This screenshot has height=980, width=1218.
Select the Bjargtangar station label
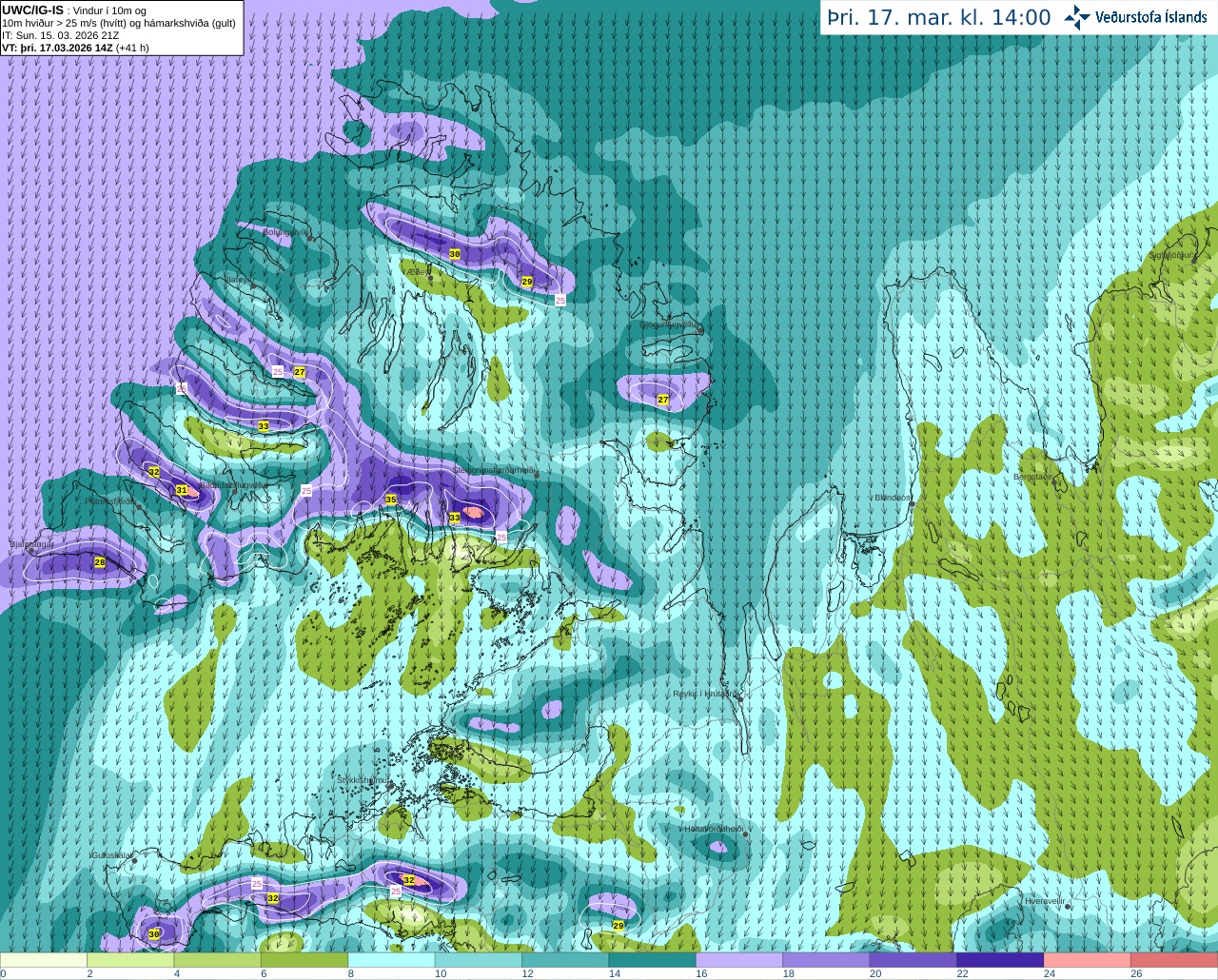[32, 544]
